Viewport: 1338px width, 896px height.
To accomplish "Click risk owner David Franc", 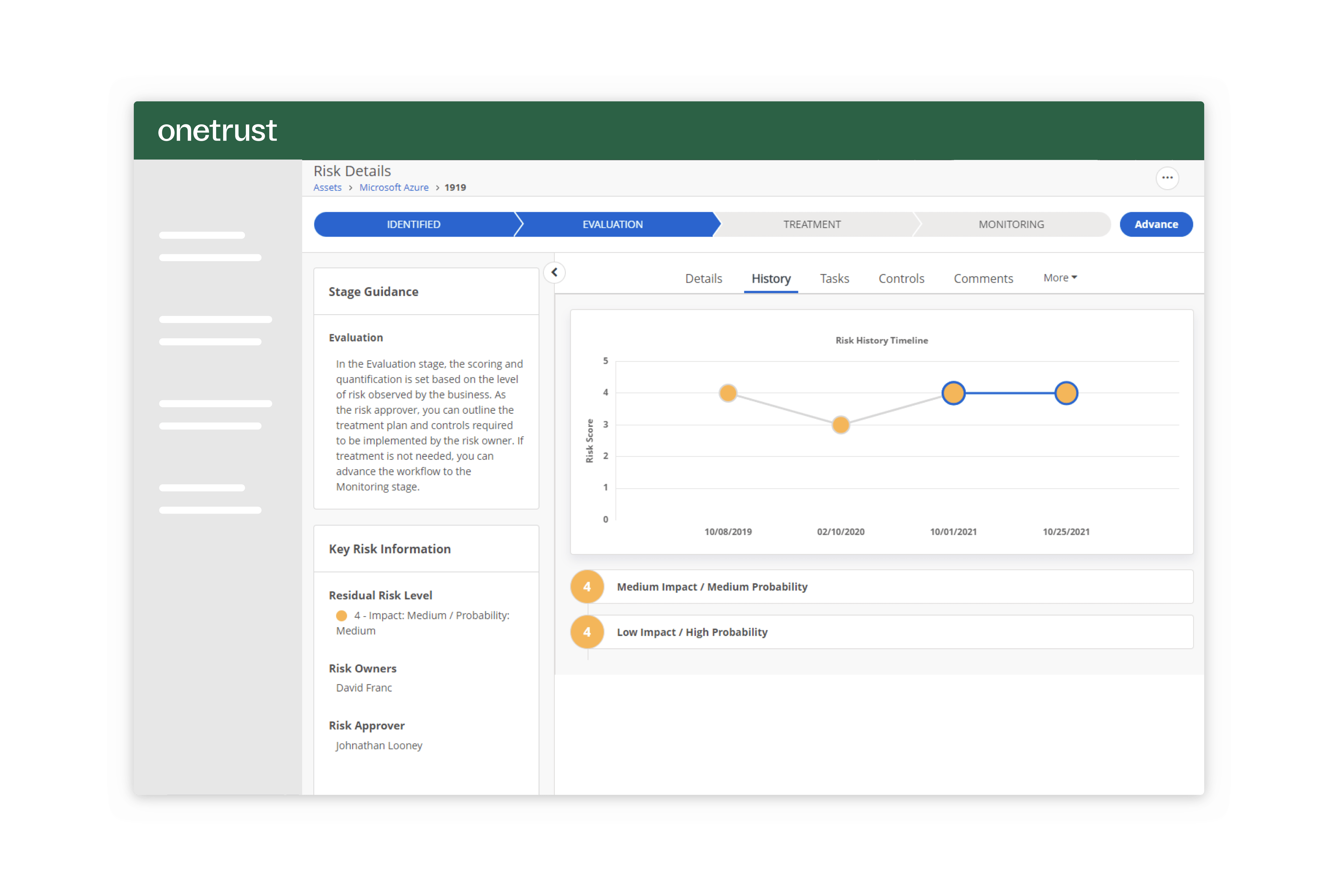I will 364,688.
